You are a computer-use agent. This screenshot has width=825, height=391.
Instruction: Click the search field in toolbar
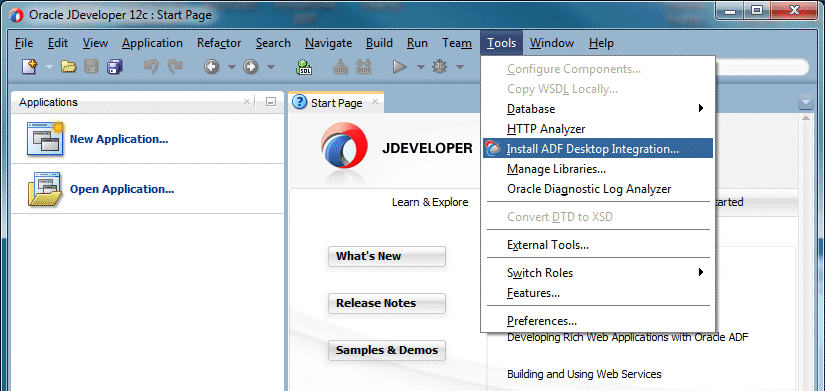pyautogui.click(x=762, y=67)
